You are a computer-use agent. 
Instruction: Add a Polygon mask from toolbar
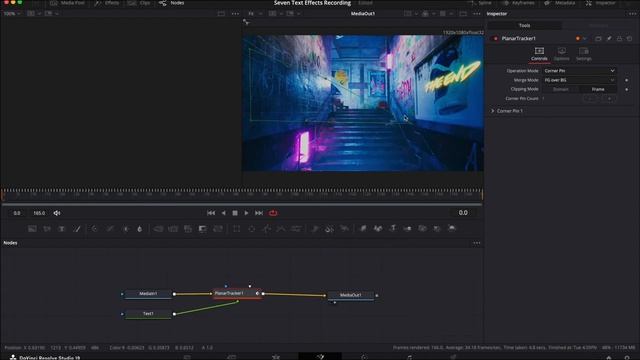point(266,229)
